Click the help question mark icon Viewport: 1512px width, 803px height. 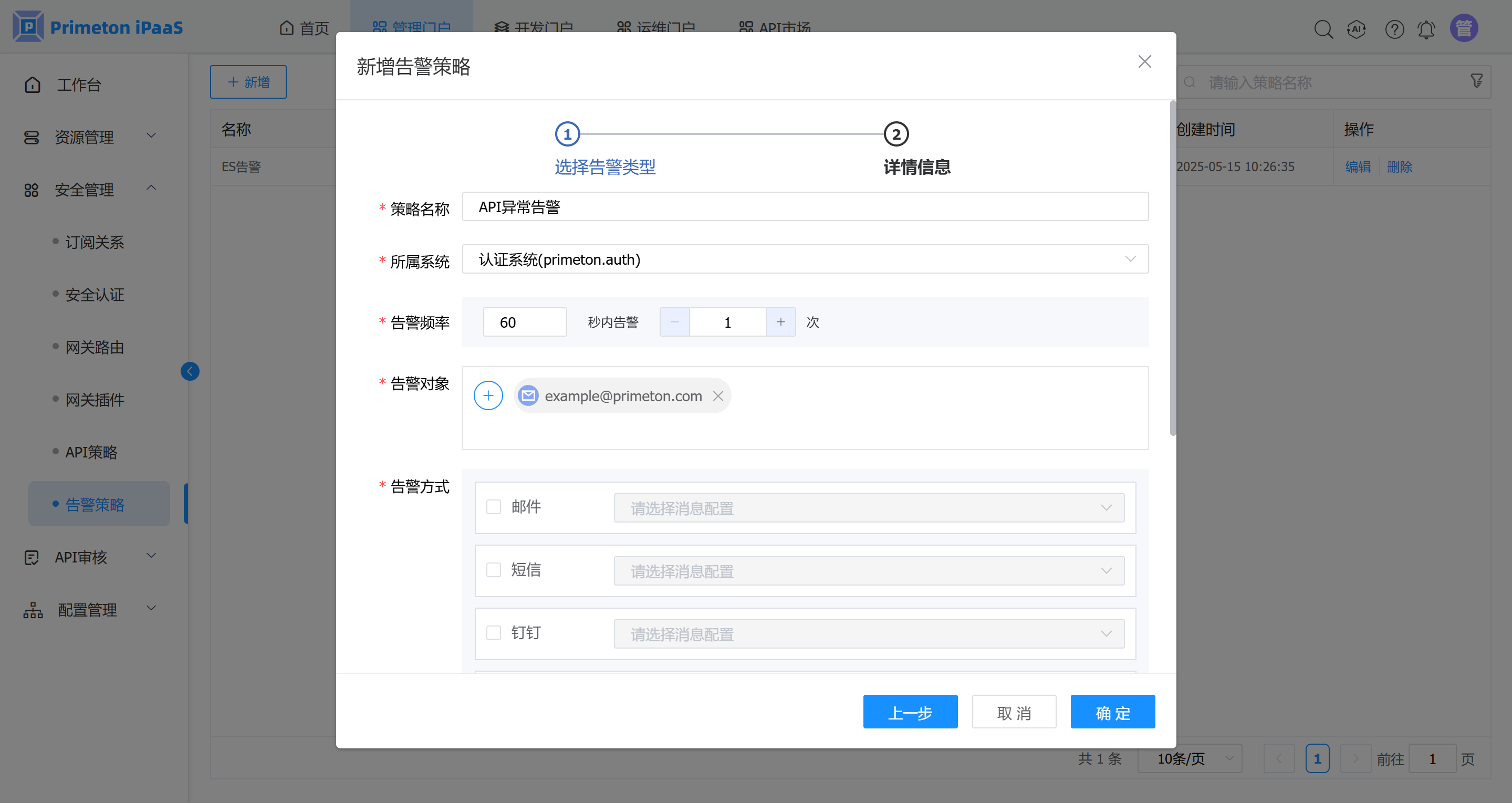click(1394, 29)
